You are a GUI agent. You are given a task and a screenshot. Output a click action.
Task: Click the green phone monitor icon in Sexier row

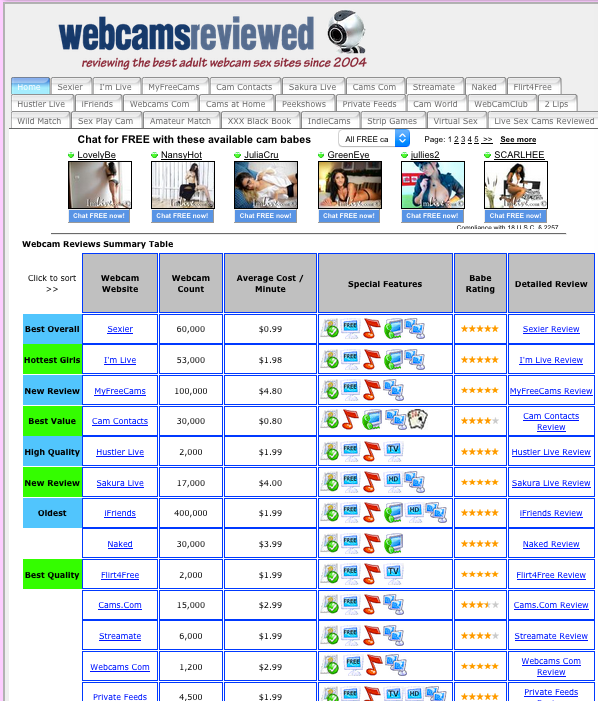coord(393,329)
